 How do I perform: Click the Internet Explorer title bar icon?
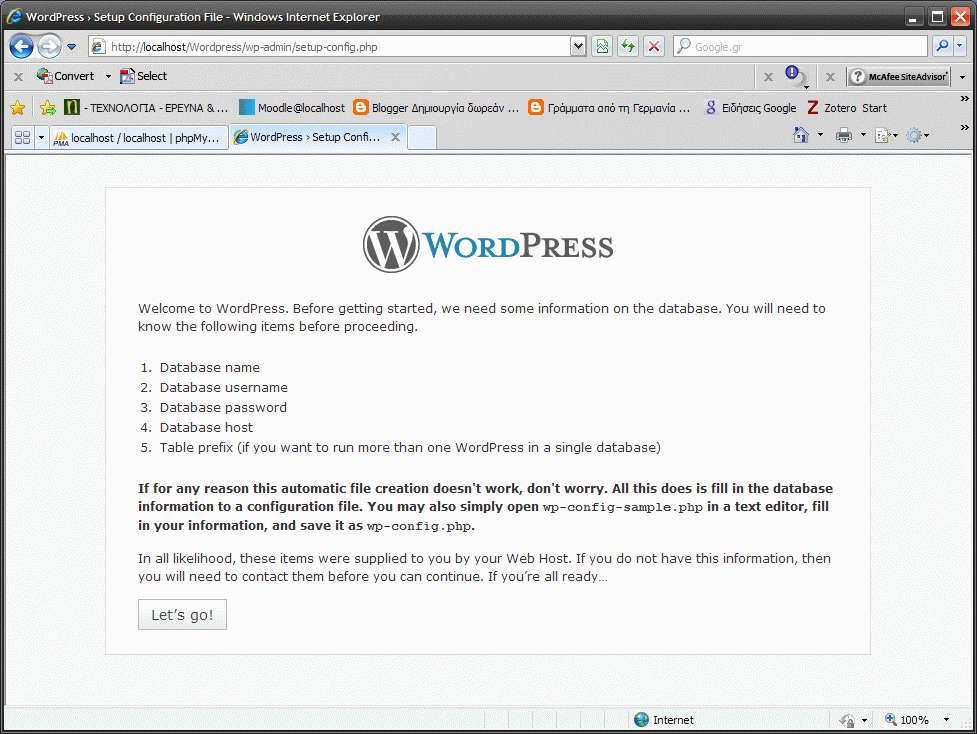pos(14,16)
